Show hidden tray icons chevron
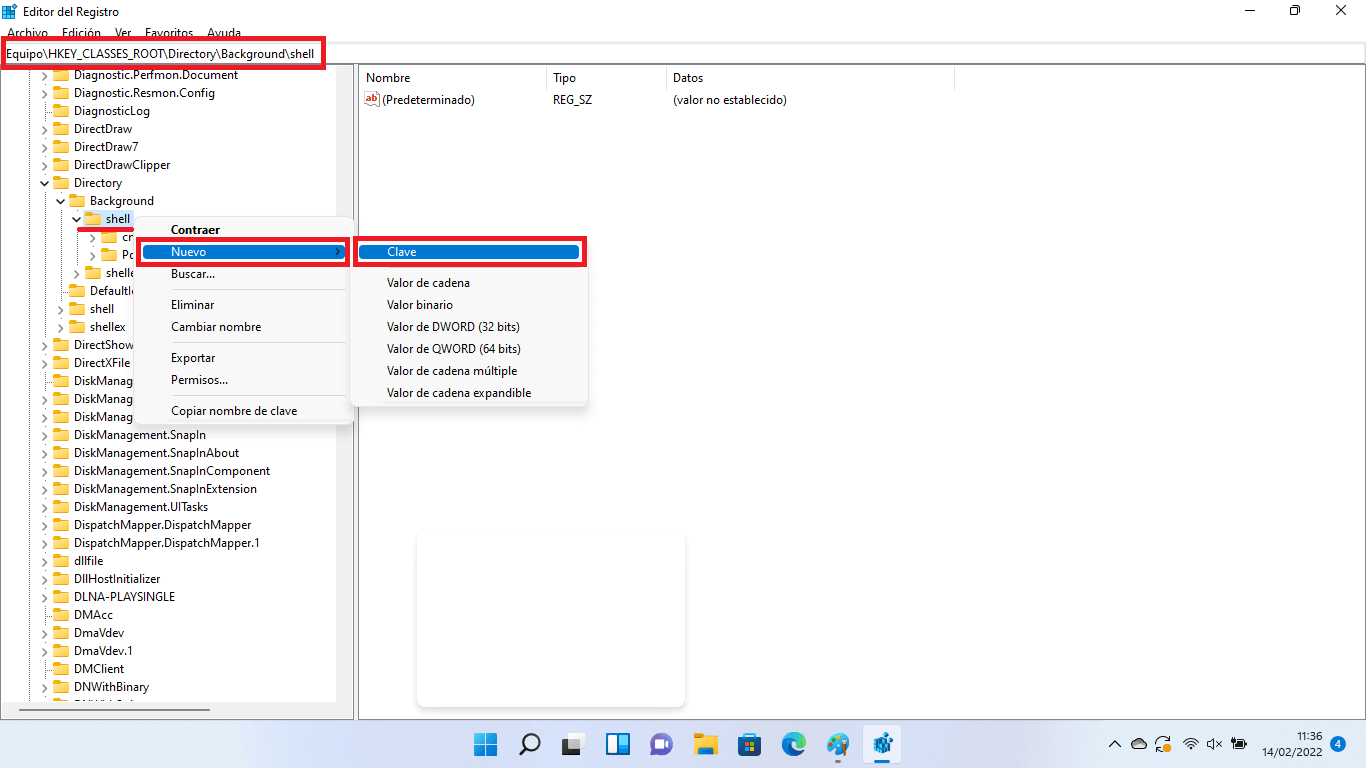The height and width of the screenshot is (769, 1367). [x=1114, y=744]
